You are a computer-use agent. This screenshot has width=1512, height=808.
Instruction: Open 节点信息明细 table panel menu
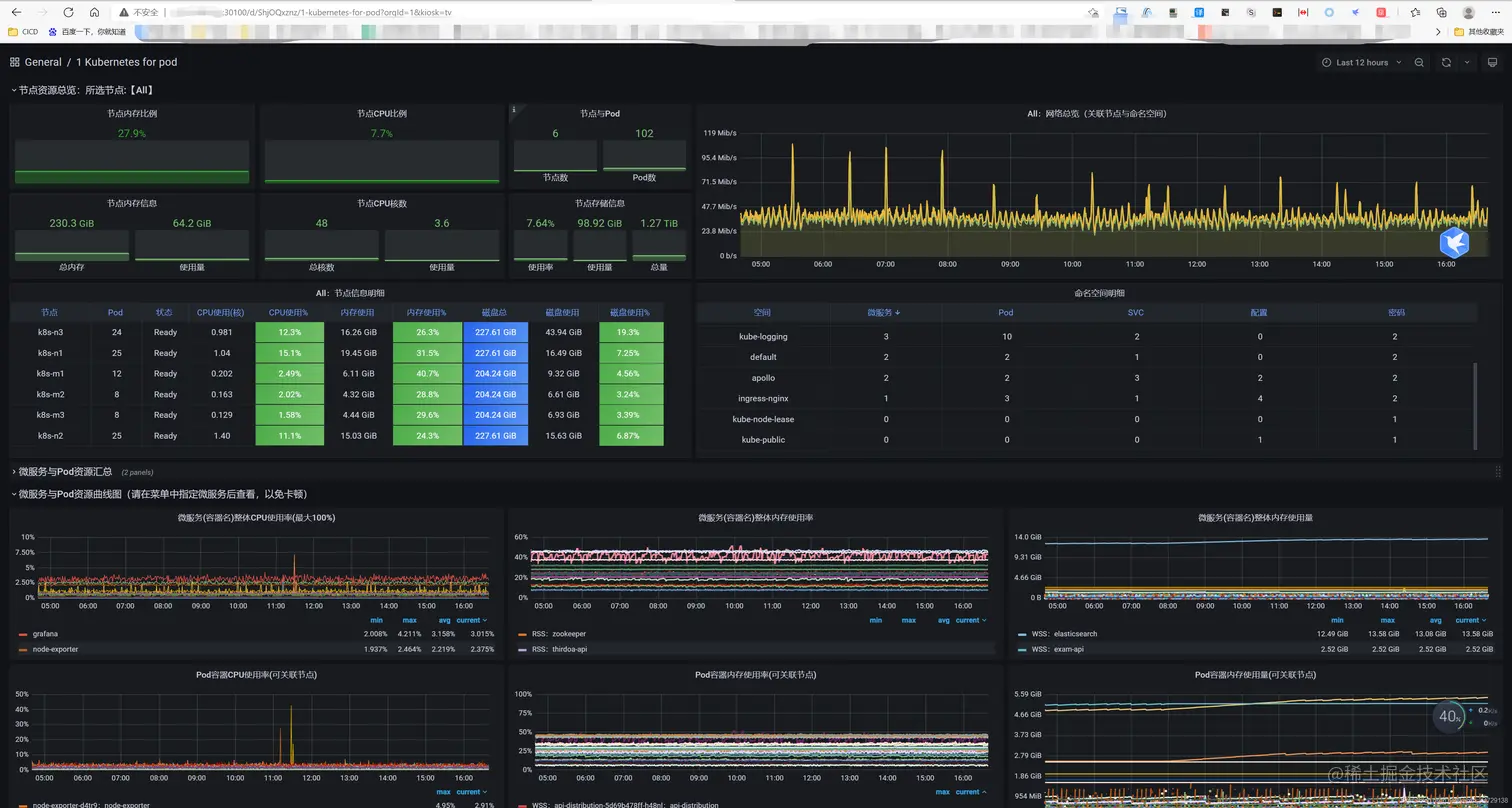[x=350, y=293]
